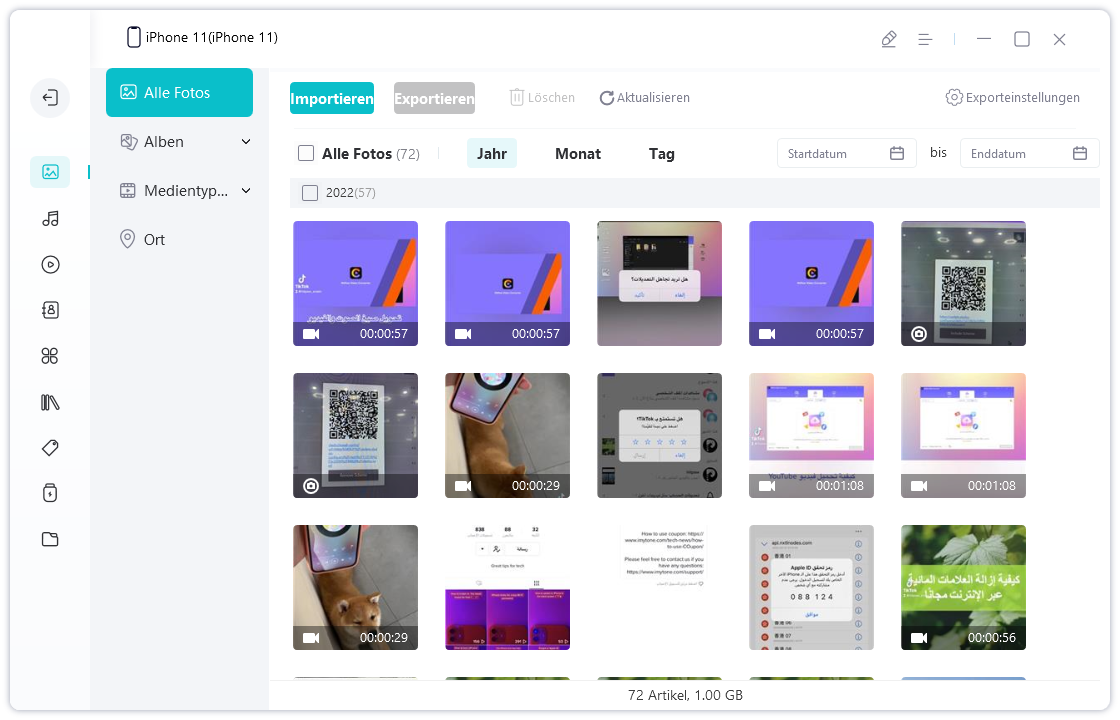Open the Enddatum calendar icon
This screenshot has height=720, width=1120.
(1080, 154)
